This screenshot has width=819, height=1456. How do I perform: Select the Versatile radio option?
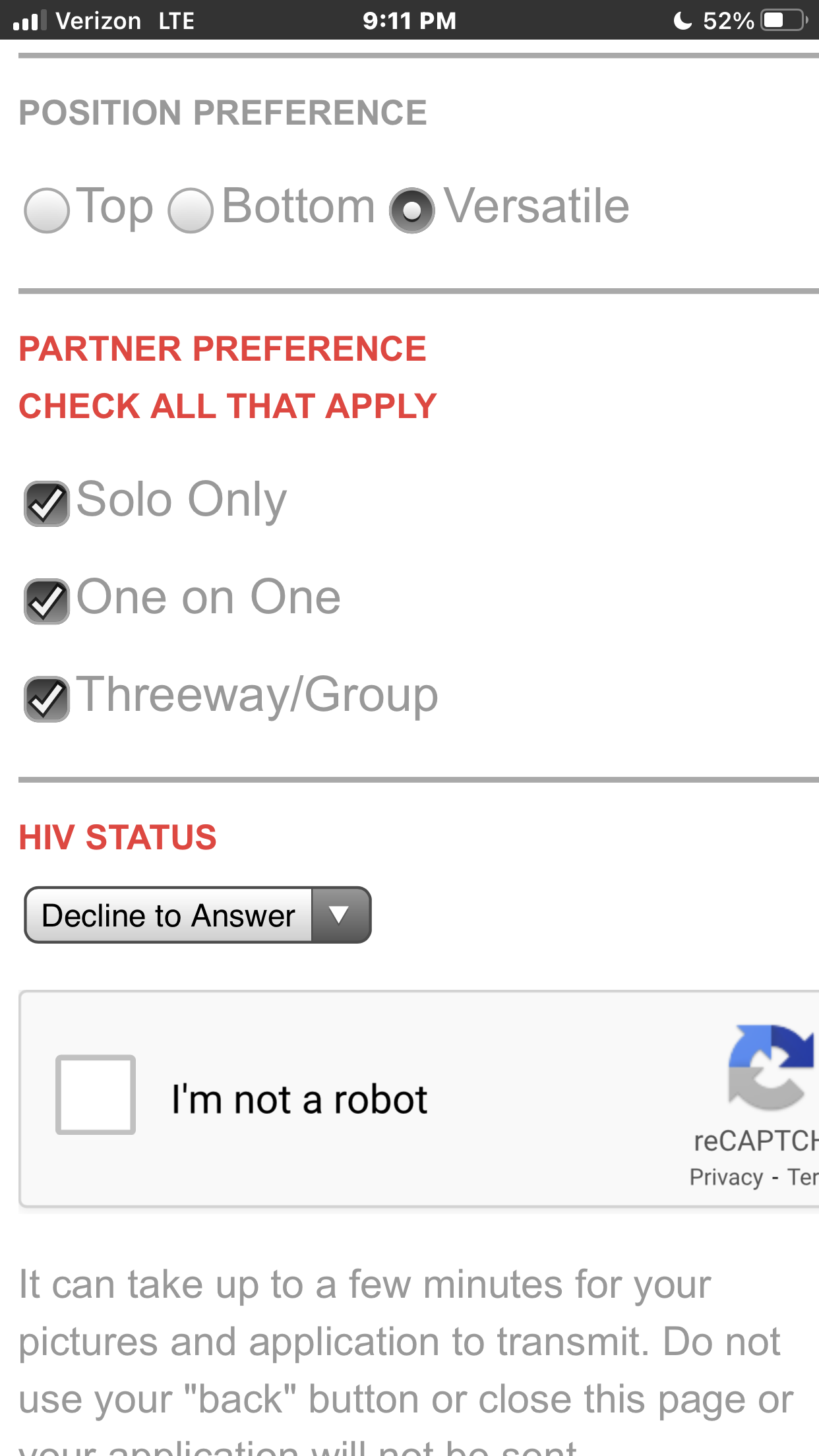click(x=412, y=210)
